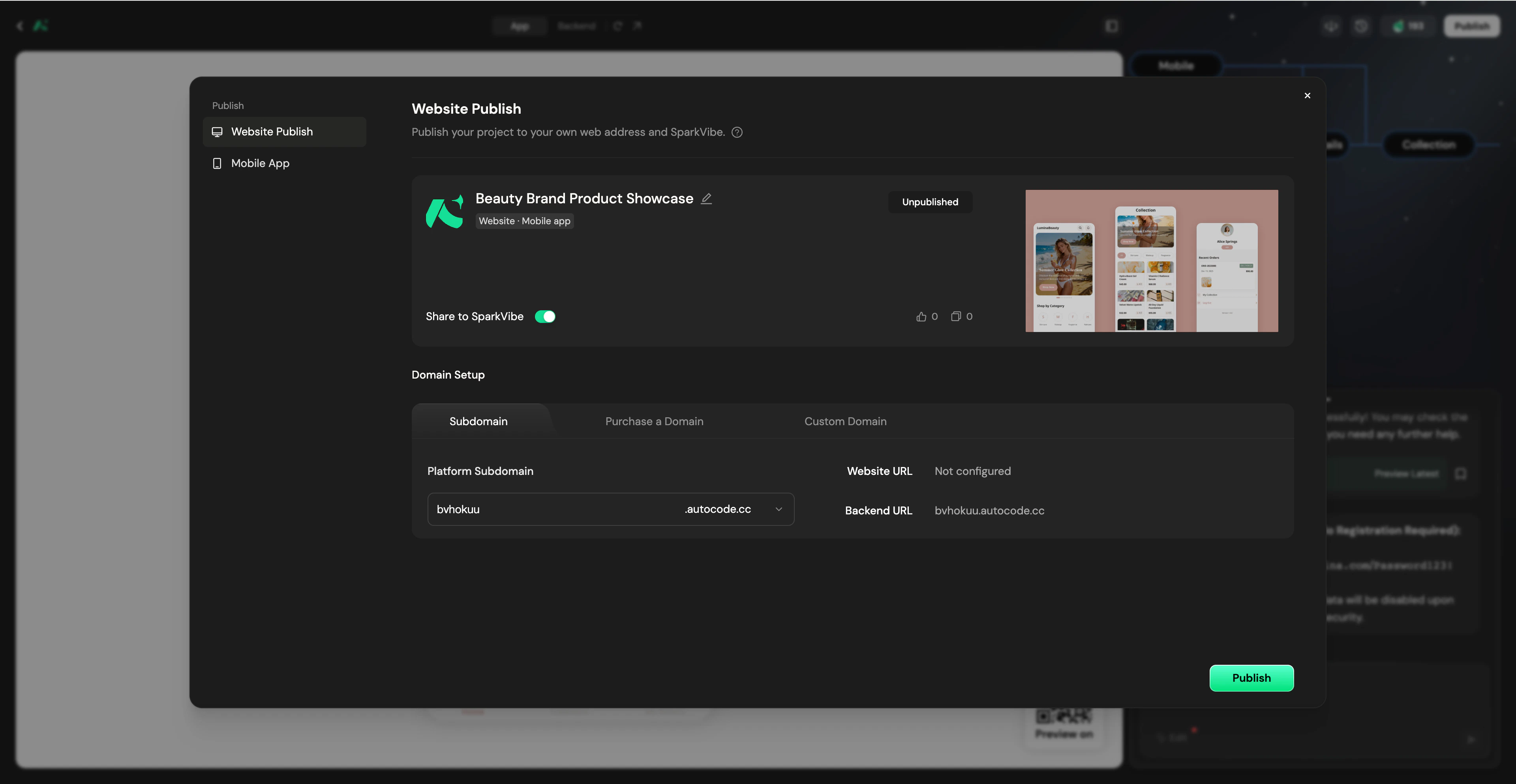Select the Subdomain tab
The height and width of the screenshot is (784, 1516).
(478, 422)
